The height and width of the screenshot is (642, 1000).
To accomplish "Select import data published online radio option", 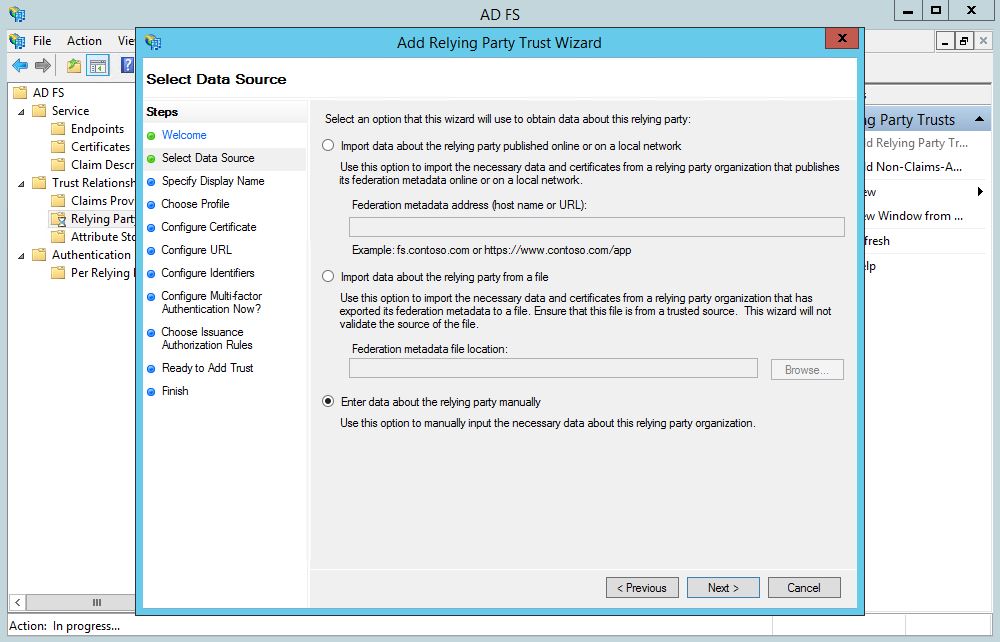I will [328, 145].
